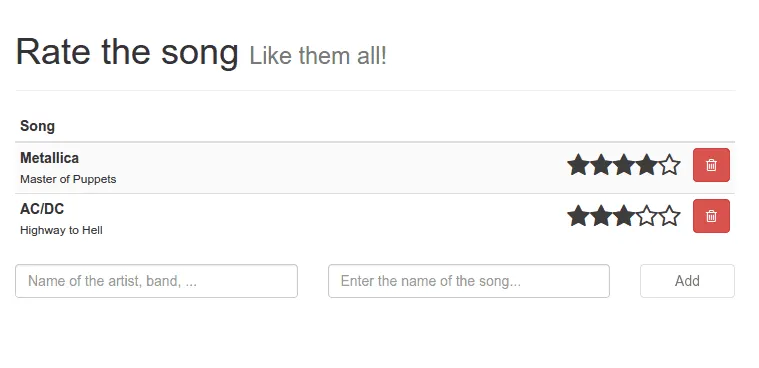
Task: Give Master of Puppets three stars
Action: [624, 165]
